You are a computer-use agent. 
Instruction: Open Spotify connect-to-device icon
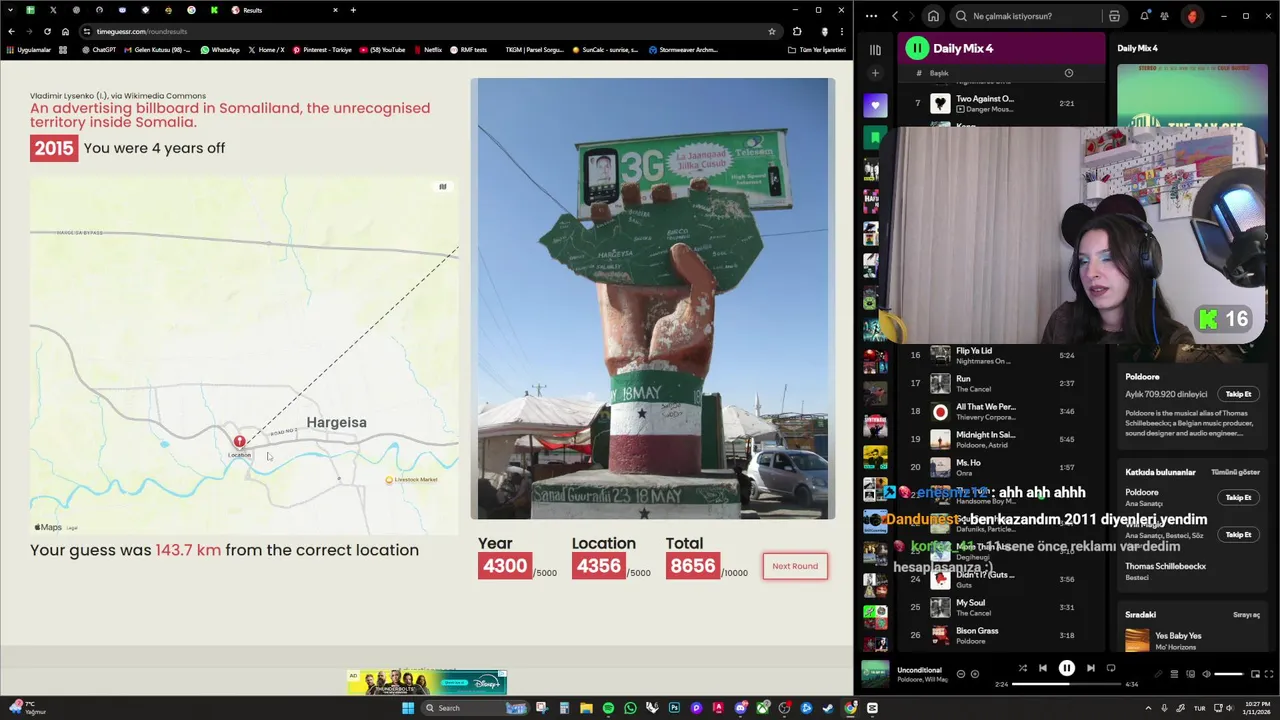coord(1190,674)
